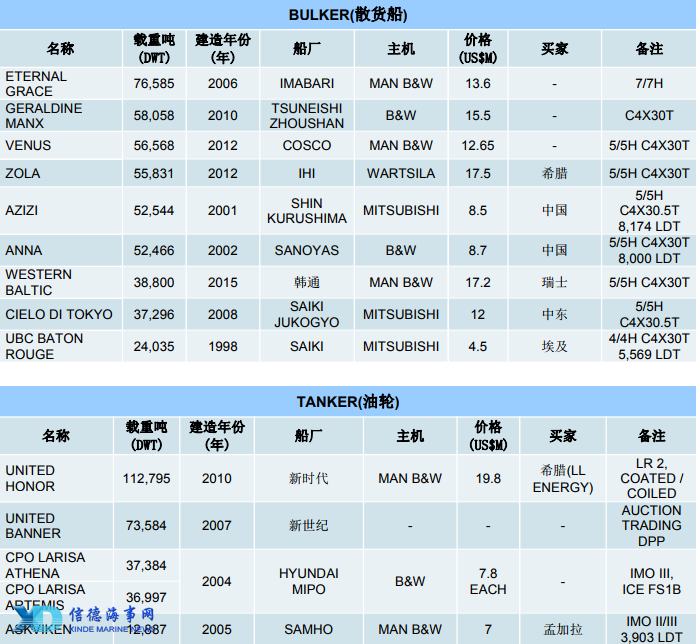Click the 19.8 price value
696x644 pixels.
tap(488, 478)
